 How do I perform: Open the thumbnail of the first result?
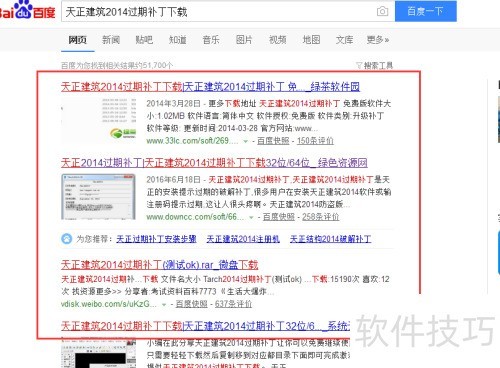click(x=98, y=121)
